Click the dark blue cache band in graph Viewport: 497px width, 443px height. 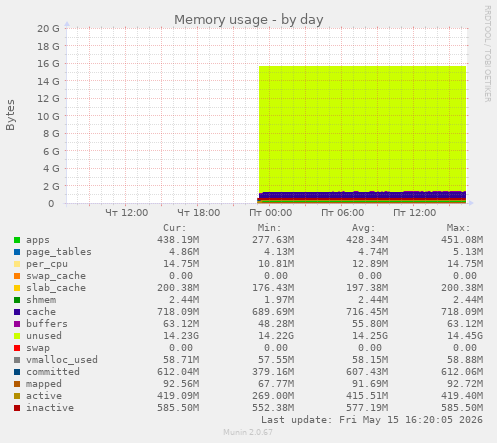pyautogui.click(x=362, y=195)
